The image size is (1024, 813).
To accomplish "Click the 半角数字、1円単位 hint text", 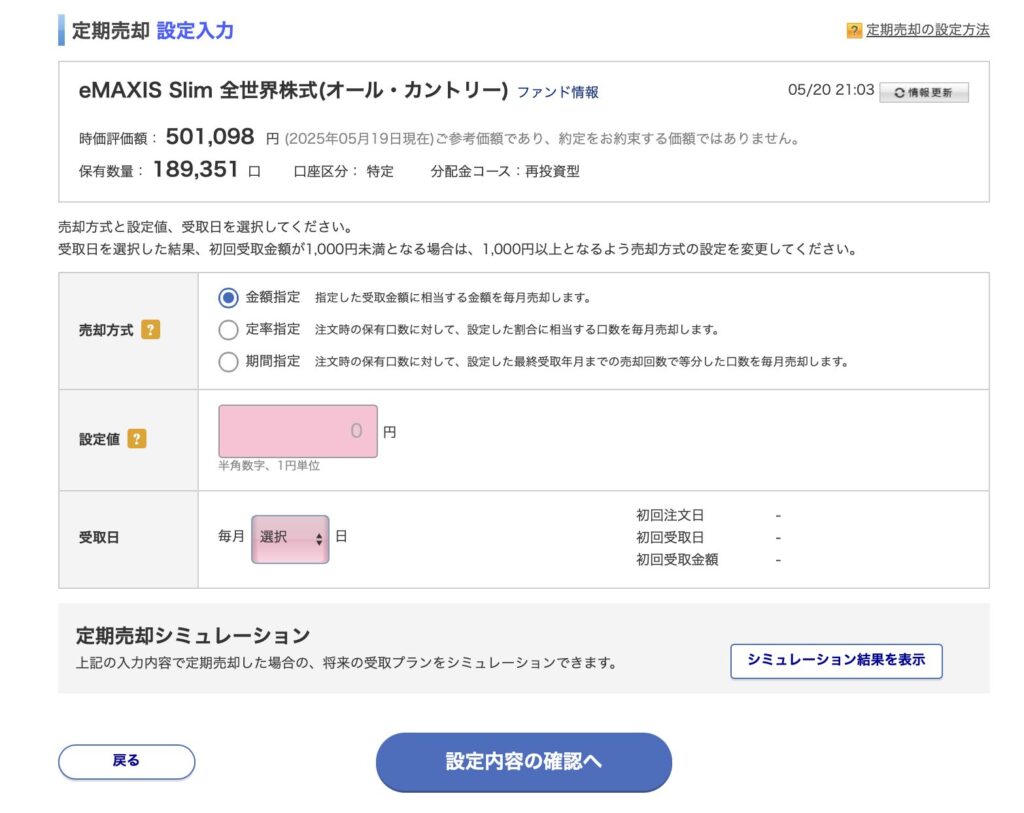I will [269, 466].
